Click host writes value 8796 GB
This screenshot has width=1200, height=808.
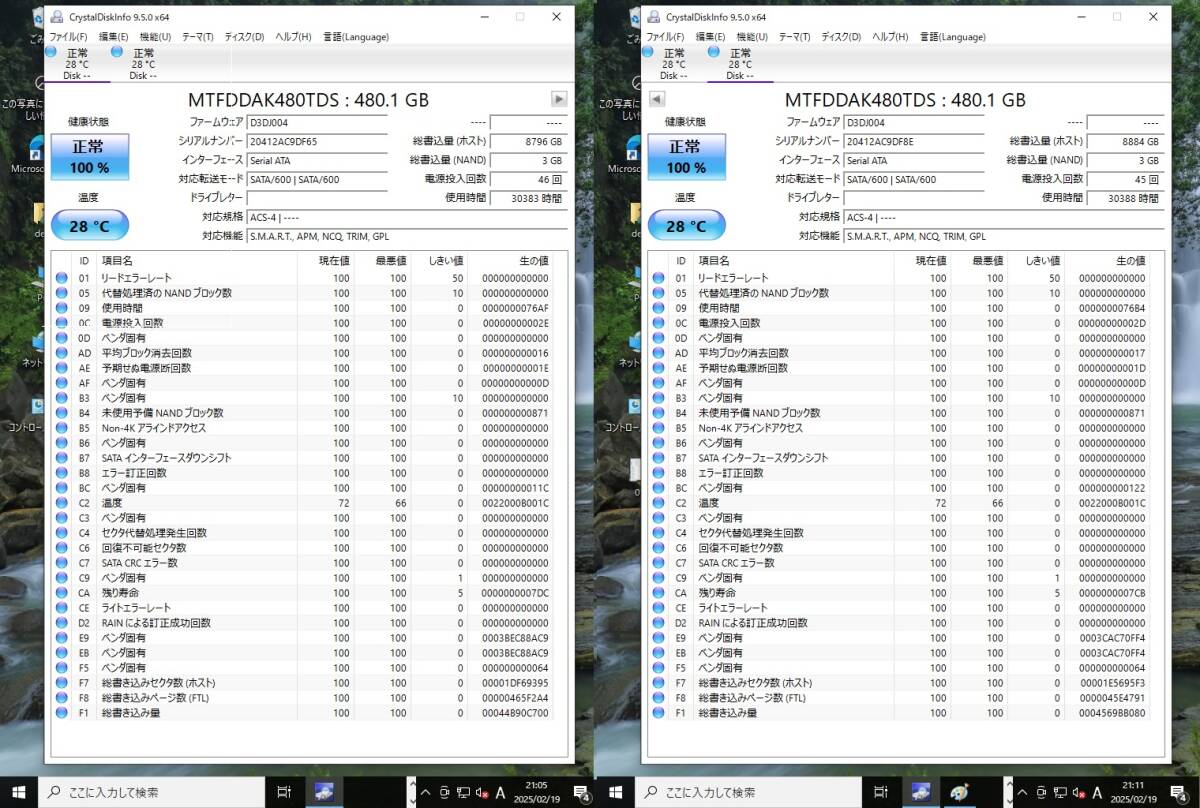point(529,141)
